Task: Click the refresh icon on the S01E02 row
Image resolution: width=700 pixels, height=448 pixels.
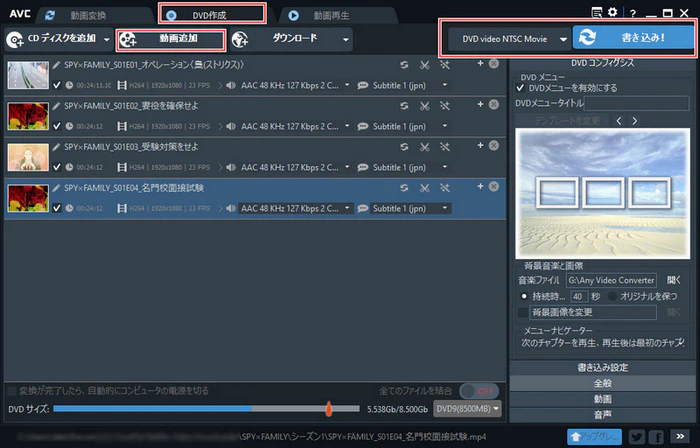Action: [404, 106]
